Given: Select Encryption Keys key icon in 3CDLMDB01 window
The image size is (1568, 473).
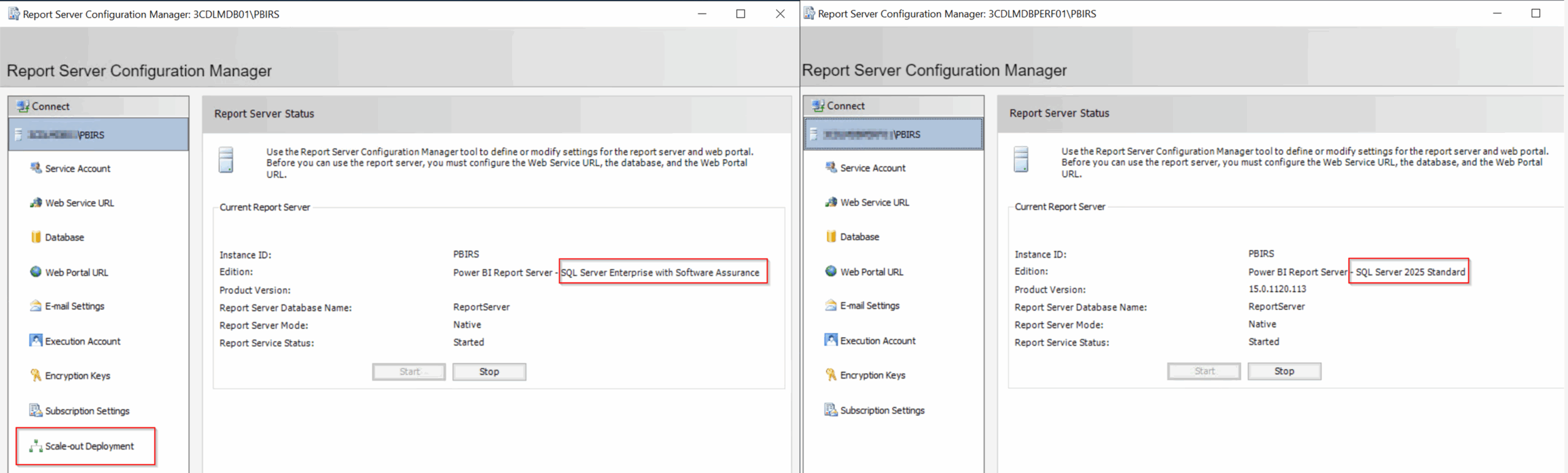Looking at the screenshot, I should [x=36, y=376].
